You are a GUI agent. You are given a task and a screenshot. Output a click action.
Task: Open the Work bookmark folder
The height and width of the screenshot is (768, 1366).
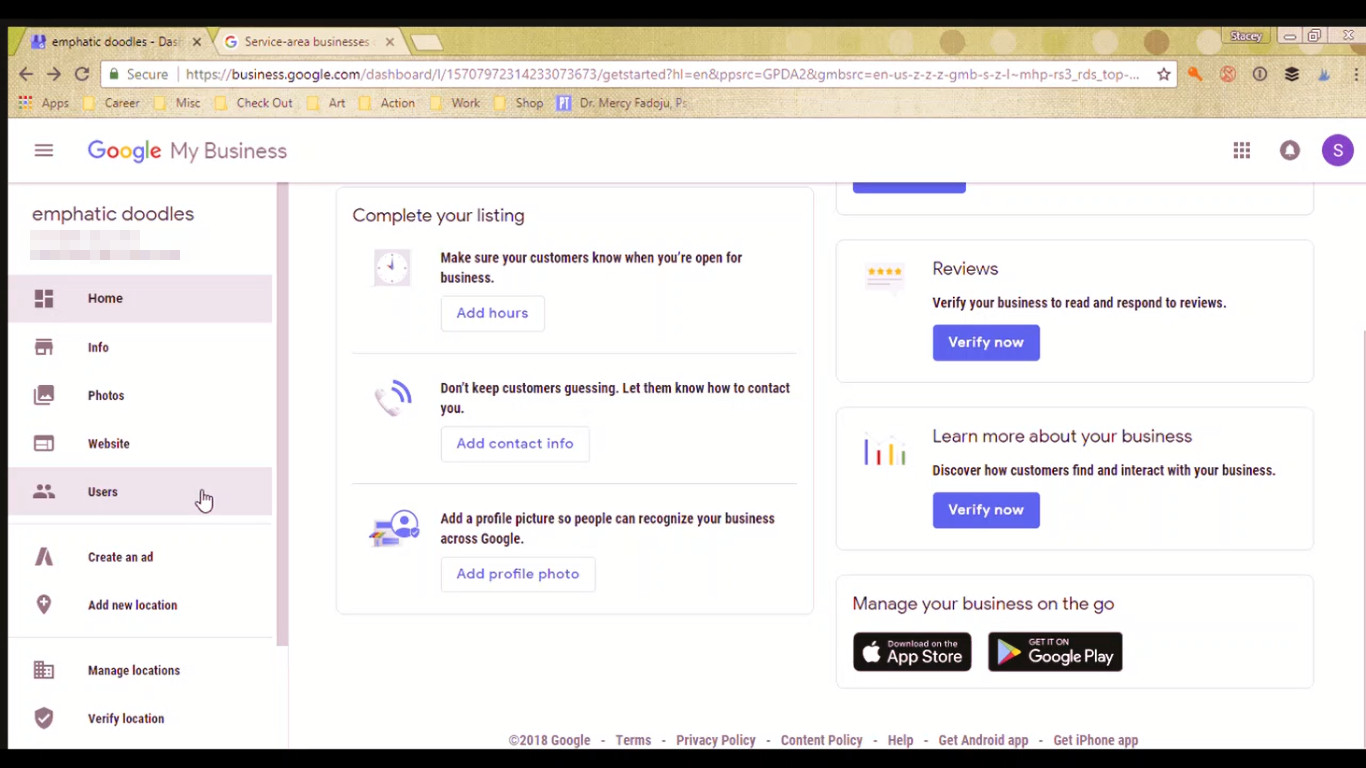point(455,103)
